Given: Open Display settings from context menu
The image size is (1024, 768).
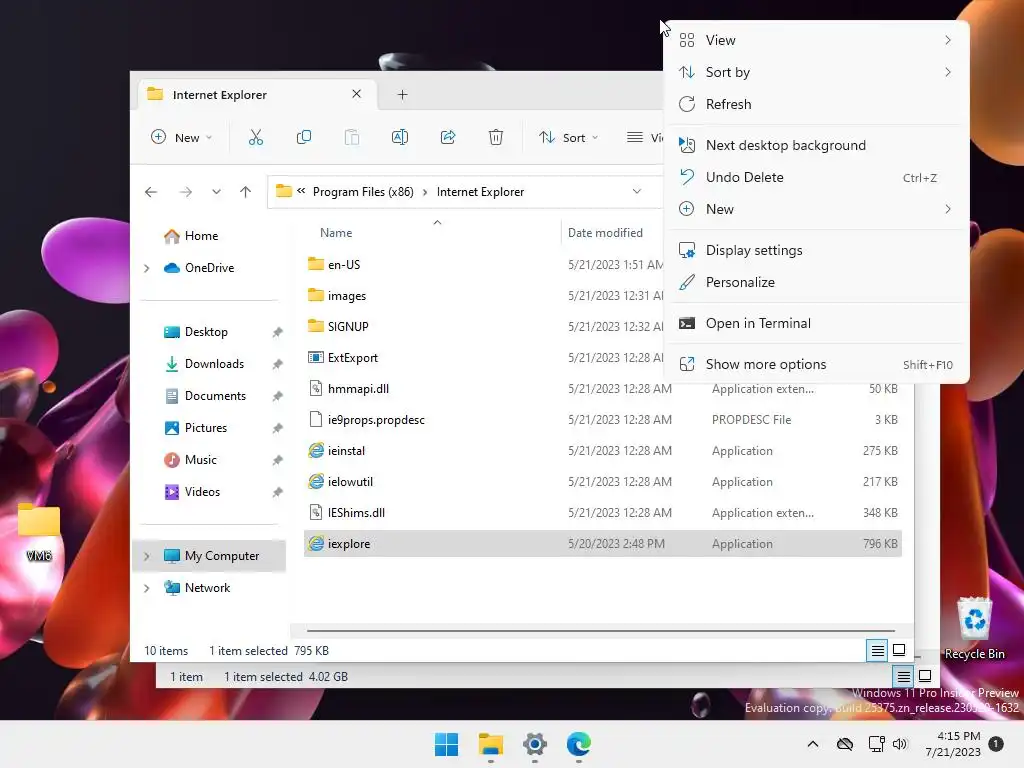Looking at the screenshot, I should click(816, 250).
